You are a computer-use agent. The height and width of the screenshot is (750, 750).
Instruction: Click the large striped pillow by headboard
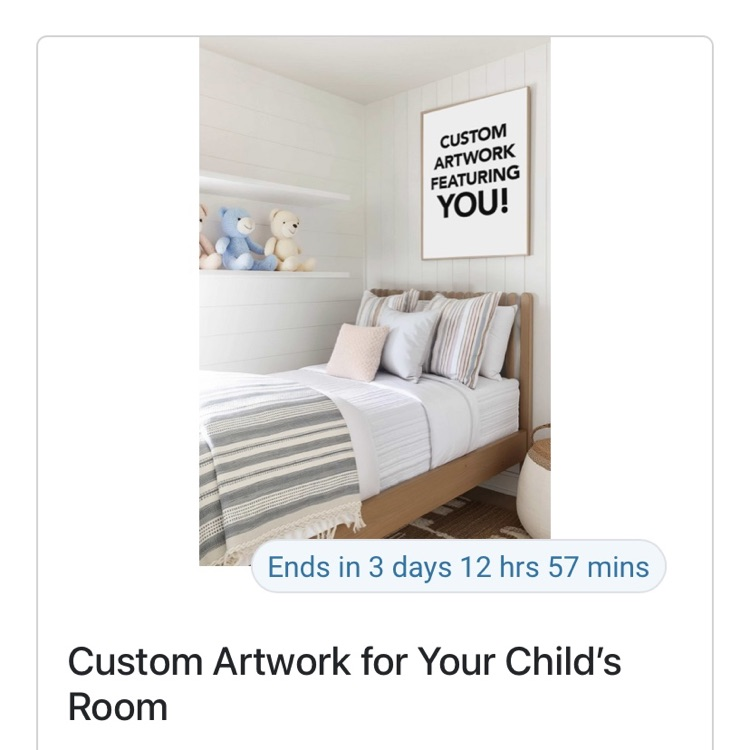pyautogui.click(x=460, y=338)
